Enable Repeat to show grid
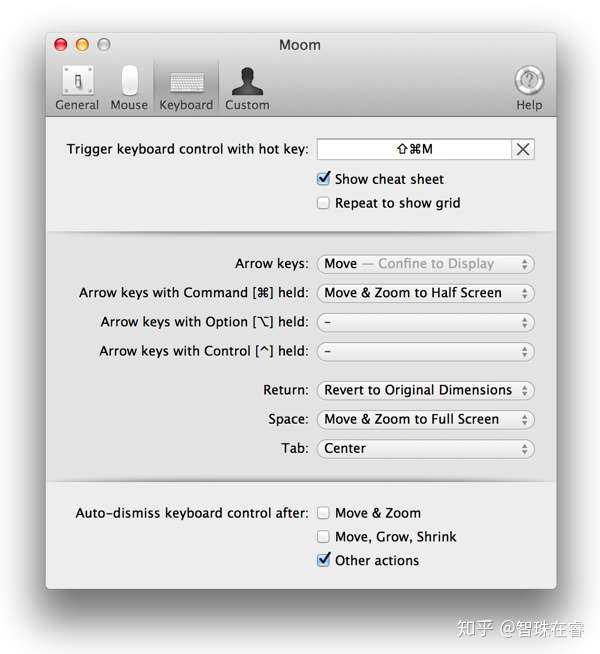 pyautogui.click(x=323, y=203)
